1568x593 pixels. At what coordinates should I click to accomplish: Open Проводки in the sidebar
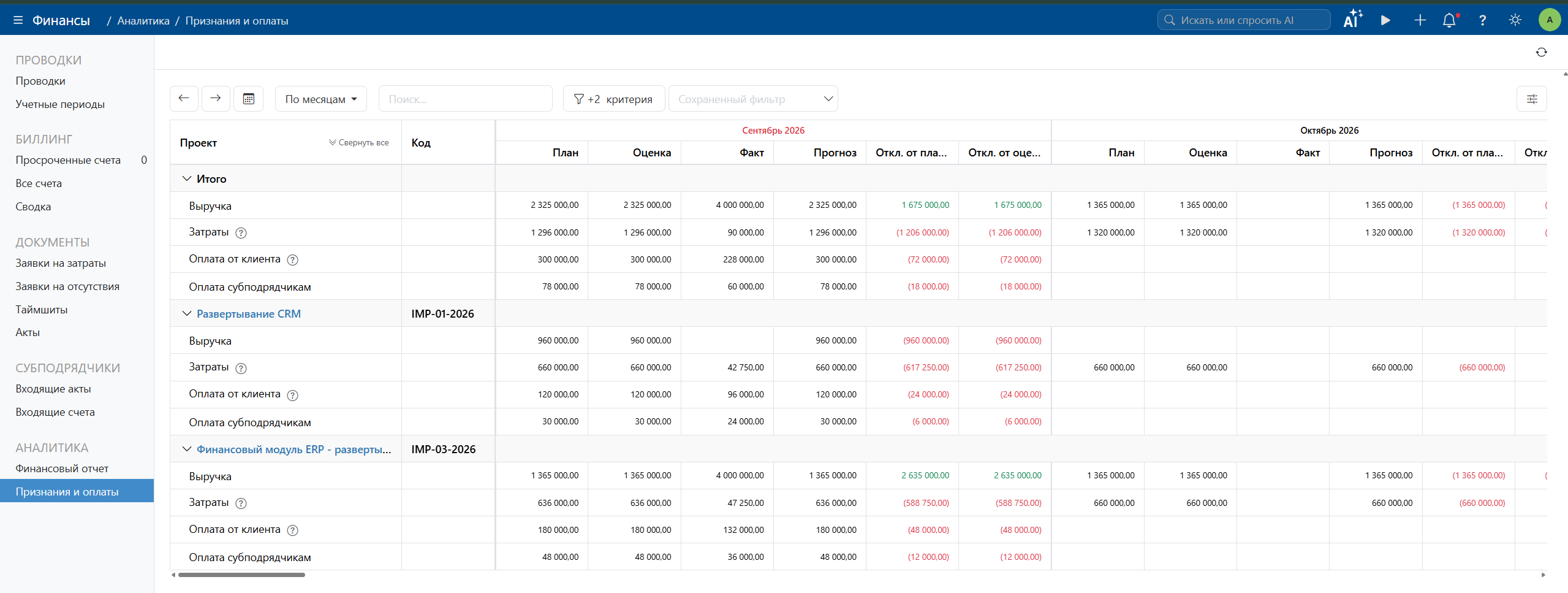click(x=40, y=81)
